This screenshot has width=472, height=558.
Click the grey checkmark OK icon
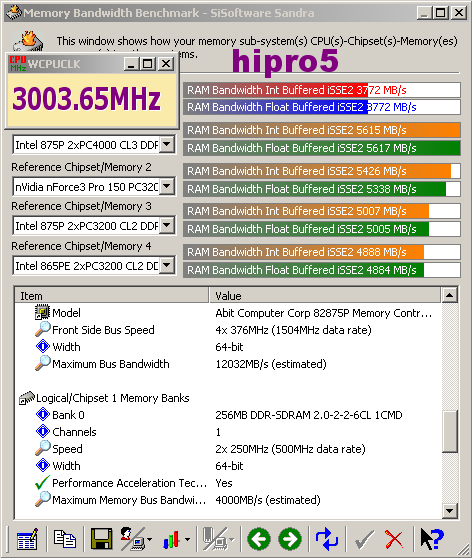click(364, 540)
